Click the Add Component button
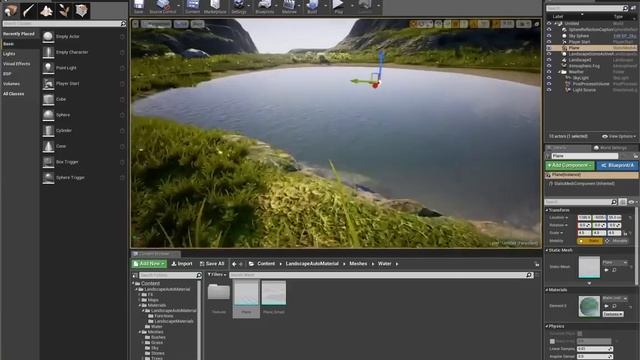 click(x=570, y=165)
